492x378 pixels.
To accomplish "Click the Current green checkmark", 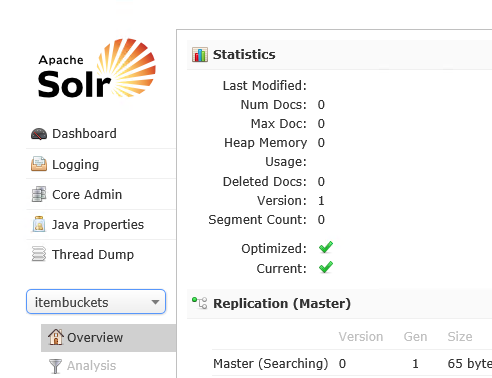I will (326, 267).
